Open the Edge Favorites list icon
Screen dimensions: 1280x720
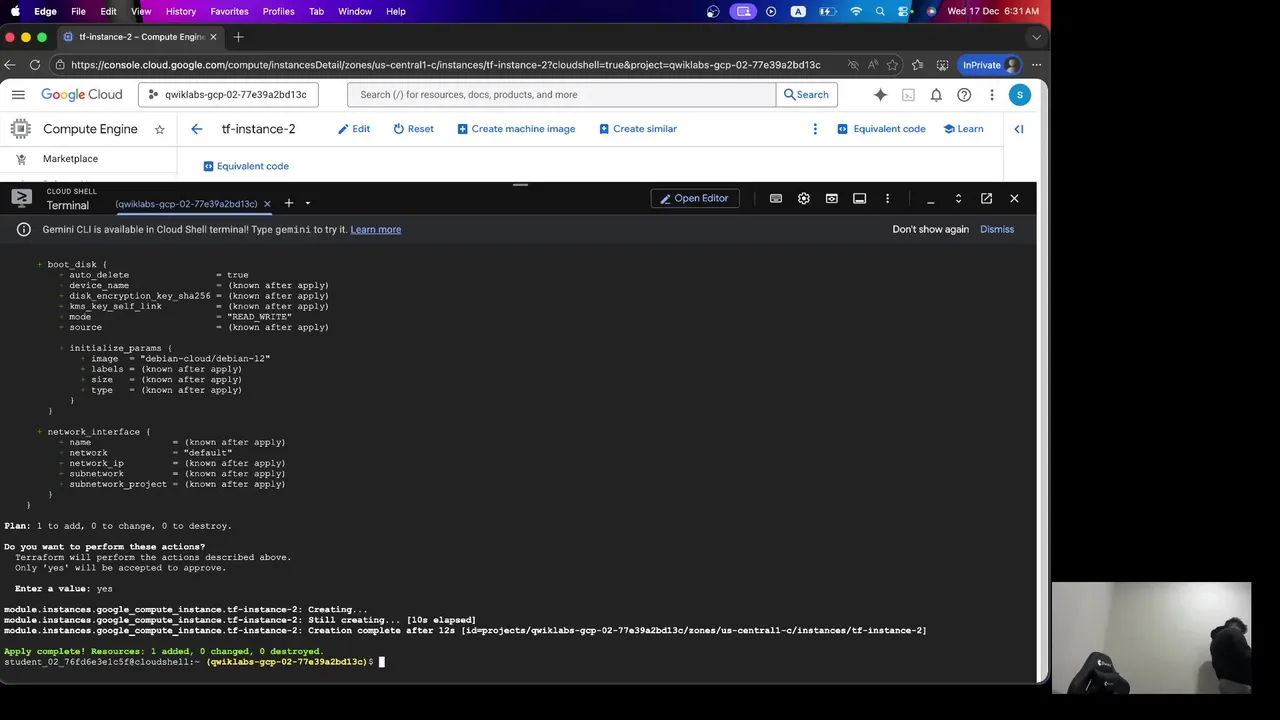coord(918,65)
